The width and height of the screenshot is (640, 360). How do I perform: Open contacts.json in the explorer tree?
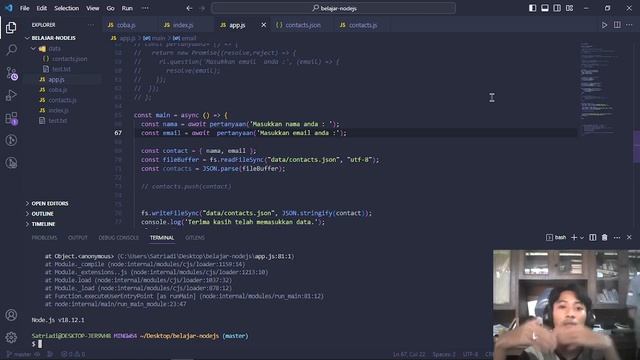(69, 59)
